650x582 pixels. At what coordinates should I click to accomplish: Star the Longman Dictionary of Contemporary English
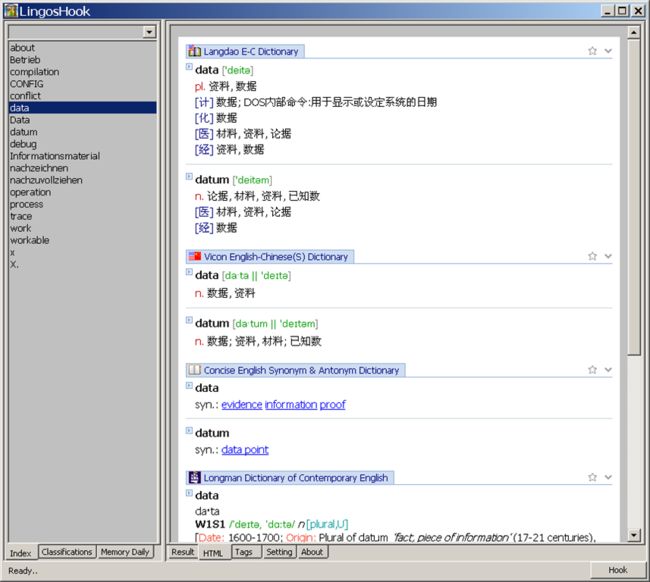(x=592, y=478)
